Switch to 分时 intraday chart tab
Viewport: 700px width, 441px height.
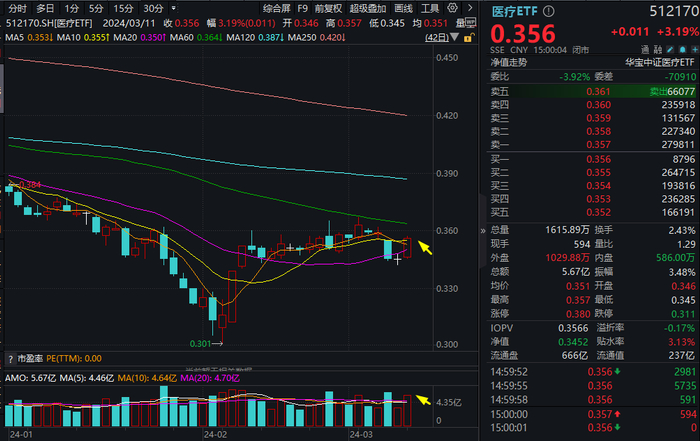[x=18, y=8]
